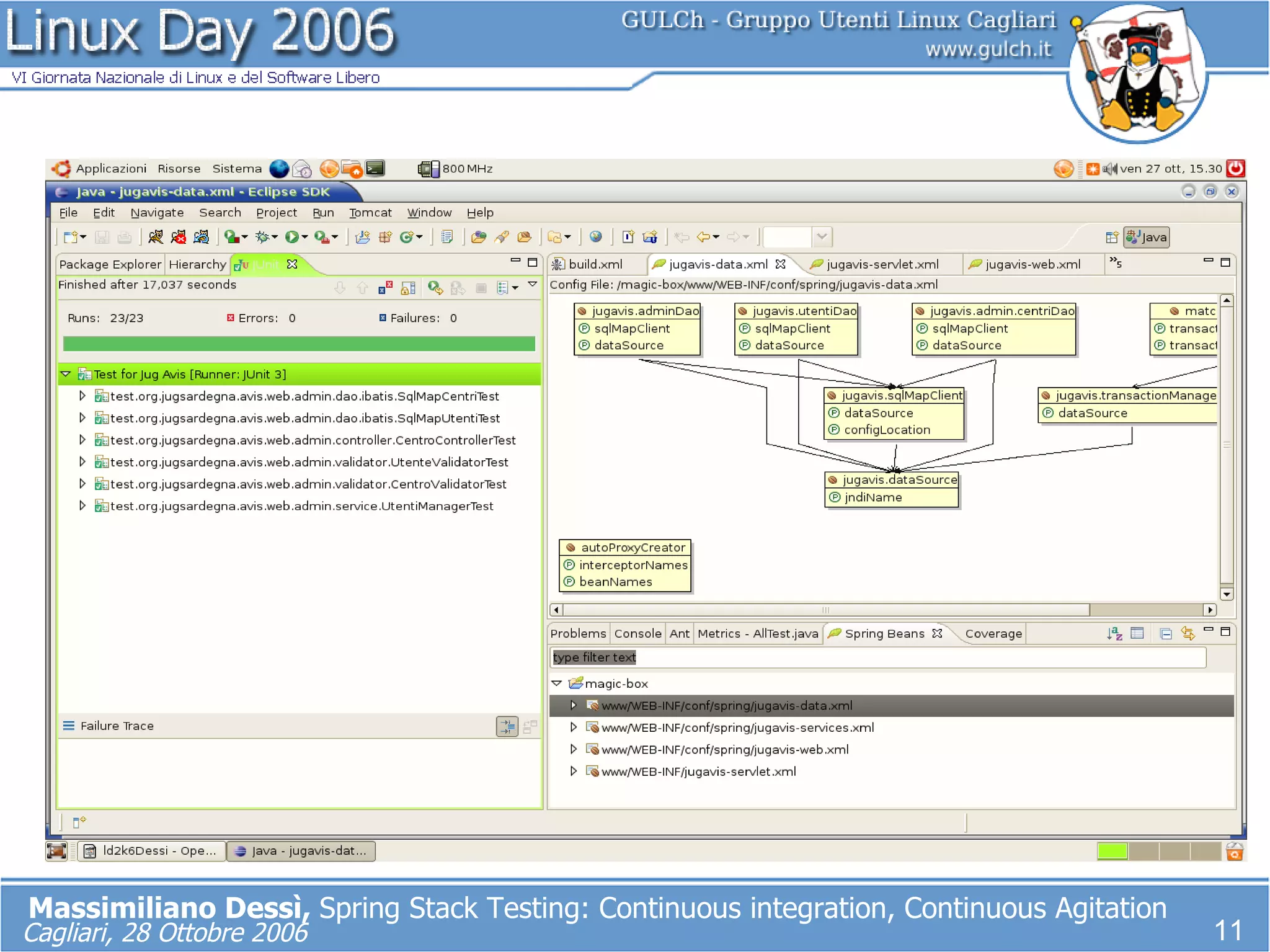Click the Open Type icon

tap(478, 237)
